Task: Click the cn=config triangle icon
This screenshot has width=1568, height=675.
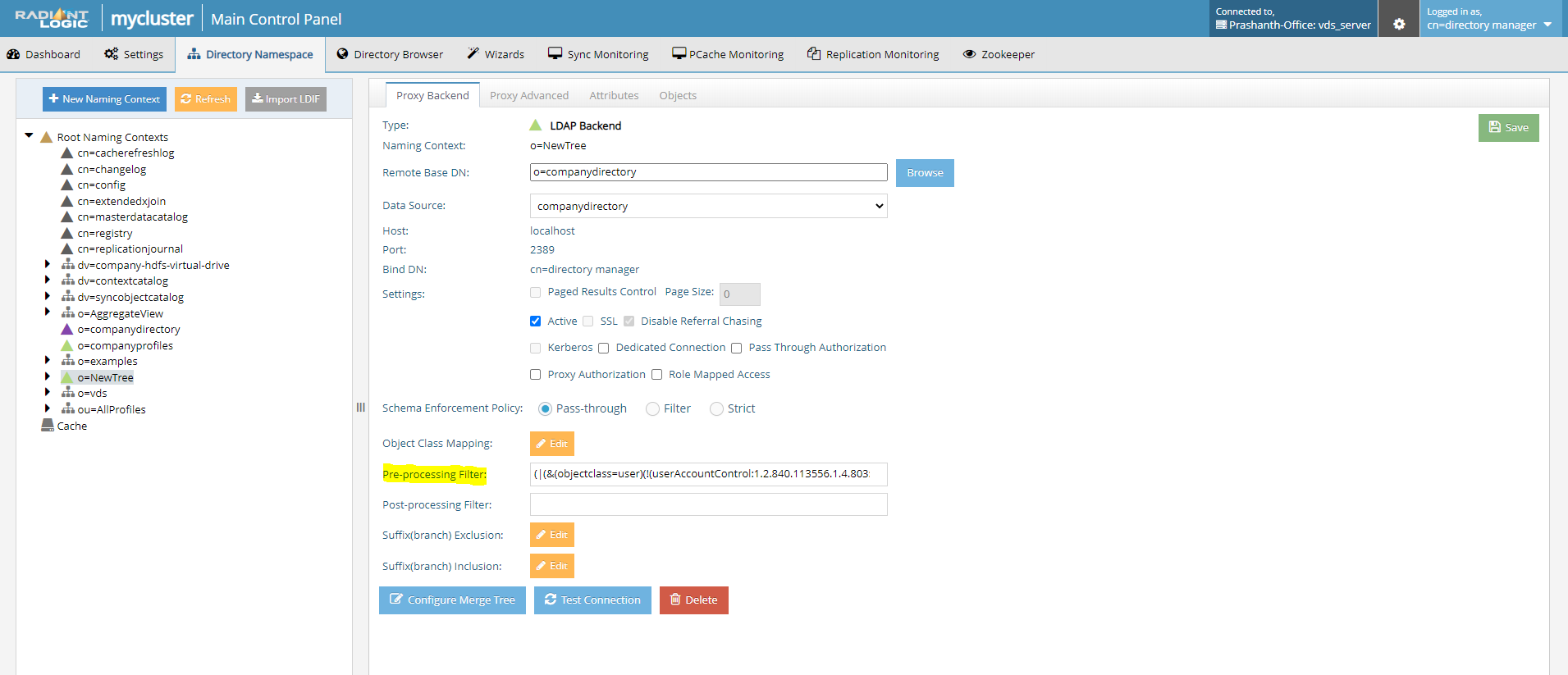Action: coord(67,185)
